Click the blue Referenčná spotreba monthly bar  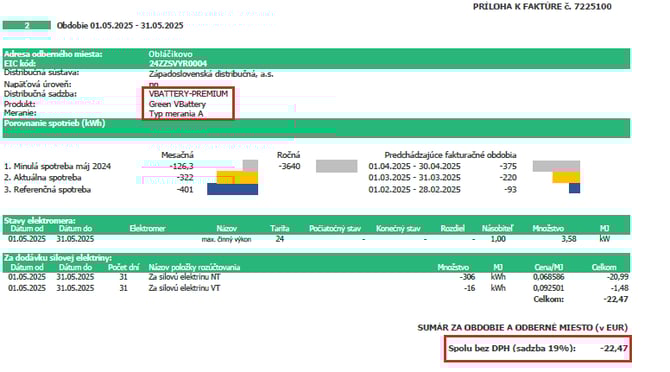coord(232,189)
